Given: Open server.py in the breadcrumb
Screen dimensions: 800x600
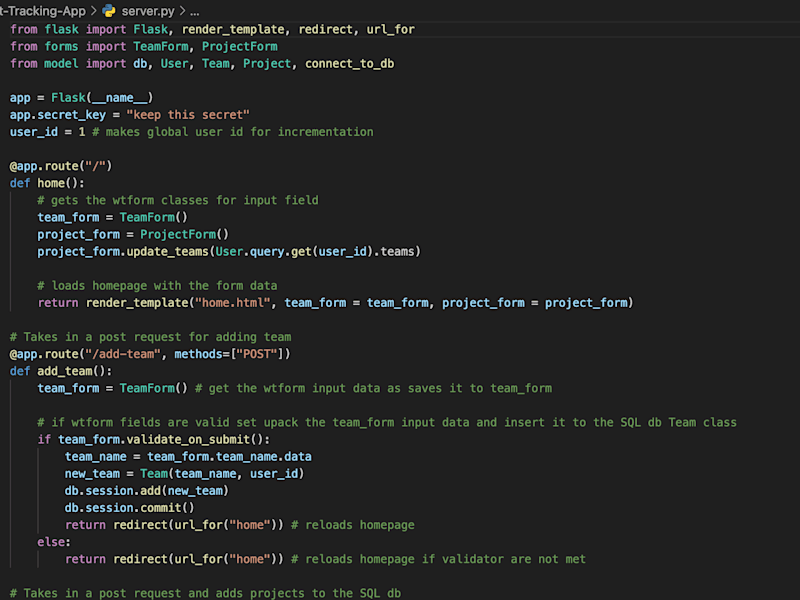Looking at the screenshot, I should click(147, 11).
